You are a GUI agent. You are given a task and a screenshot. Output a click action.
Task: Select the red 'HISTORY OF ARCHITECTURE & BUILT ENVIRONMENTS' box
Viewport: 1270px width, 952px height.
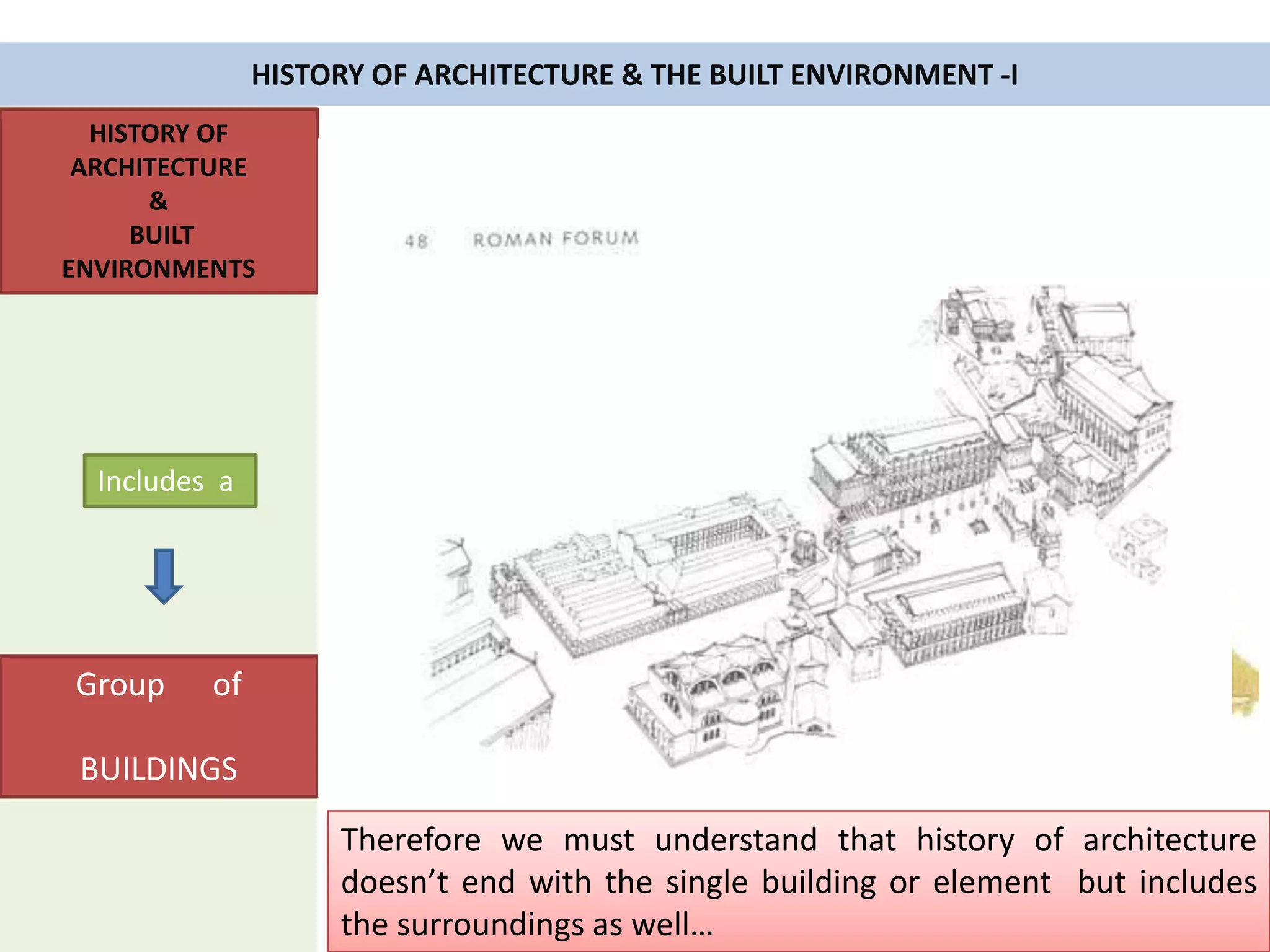click(x=159, y=201)
